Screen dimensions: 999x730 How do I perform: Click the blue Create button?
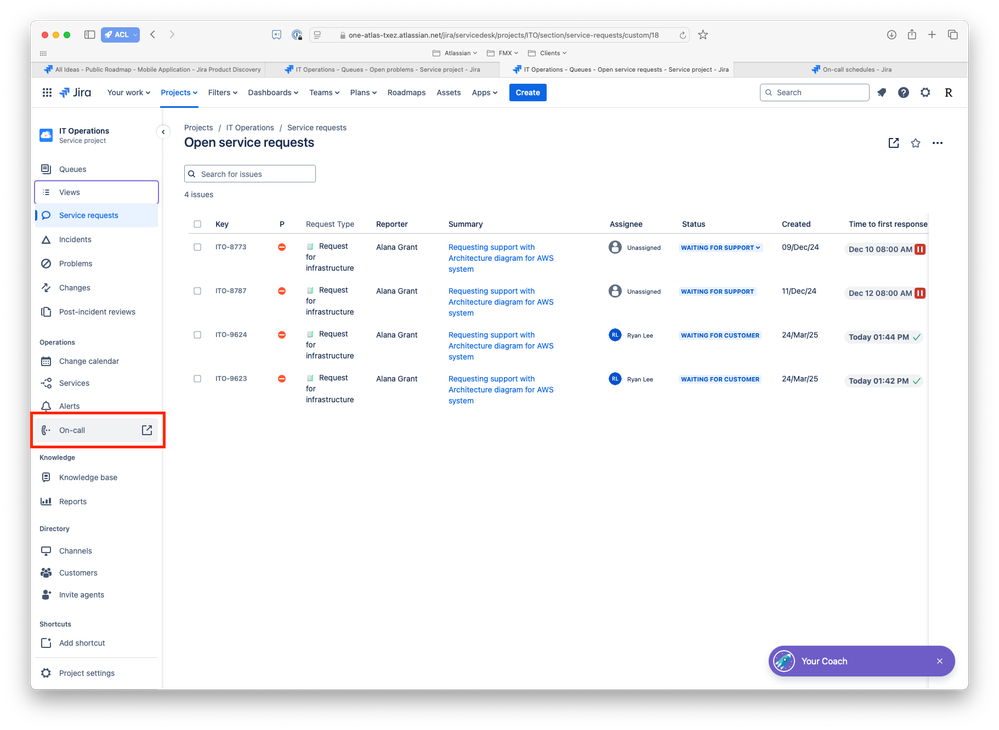pos(528,92)
